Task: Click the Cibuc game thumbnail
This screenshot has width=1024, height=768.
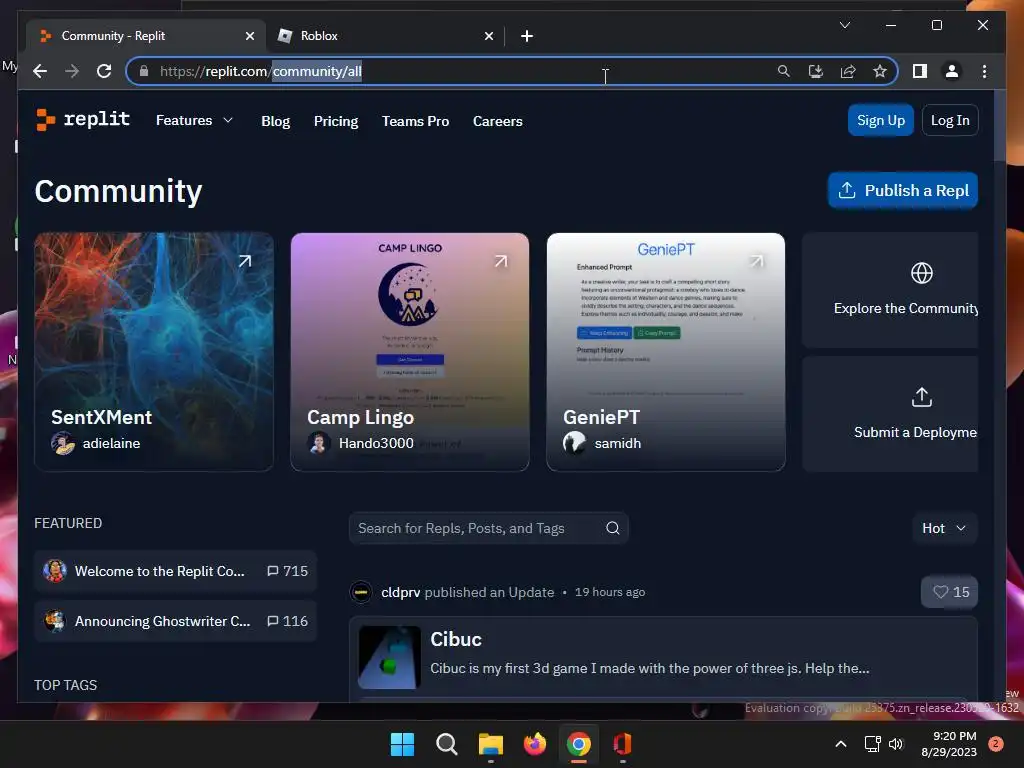Action: coord(389,658)
